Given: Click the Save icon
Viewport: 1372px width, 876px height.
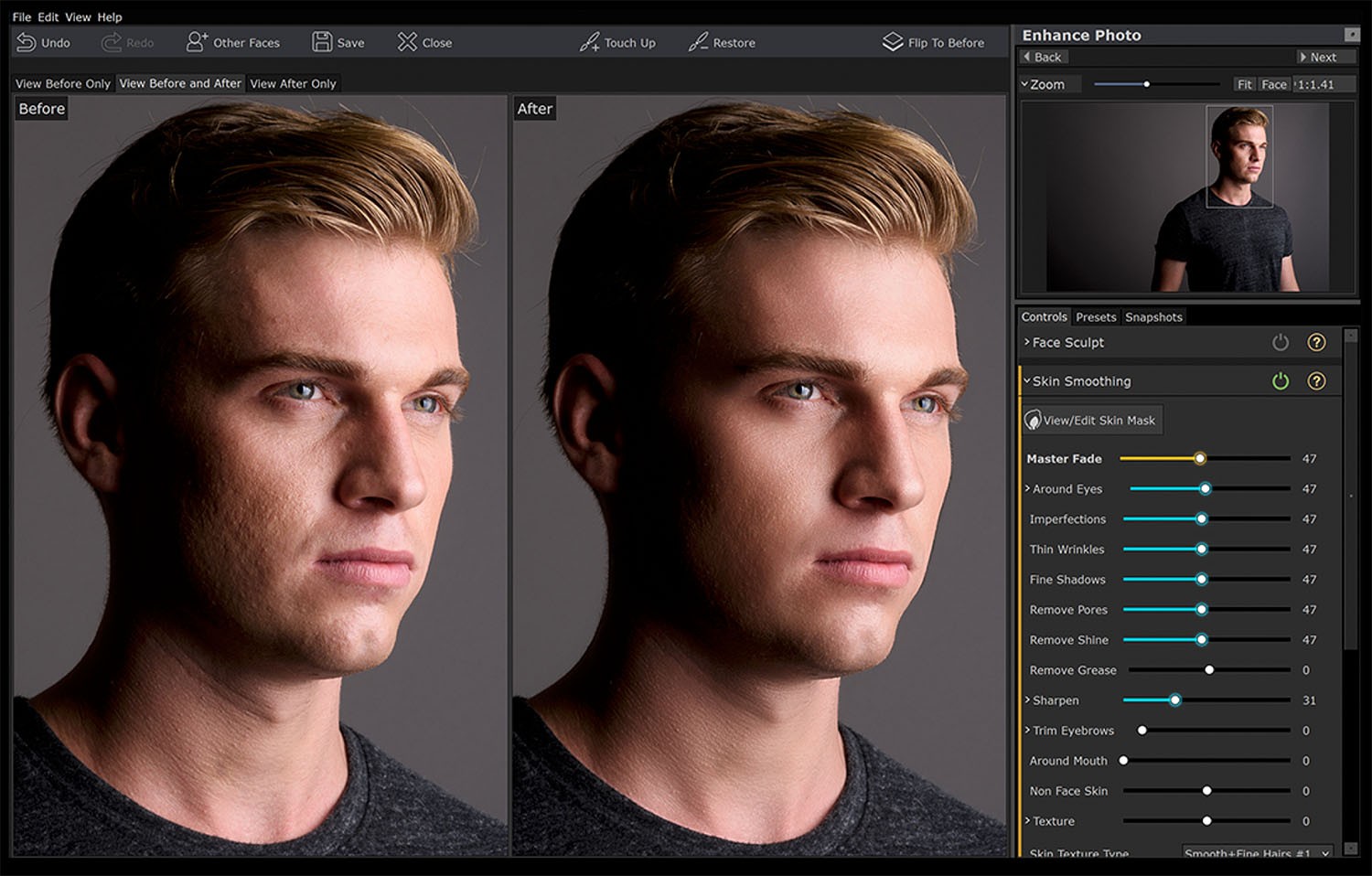Looking at the screenshot, I should coord(322,41).
